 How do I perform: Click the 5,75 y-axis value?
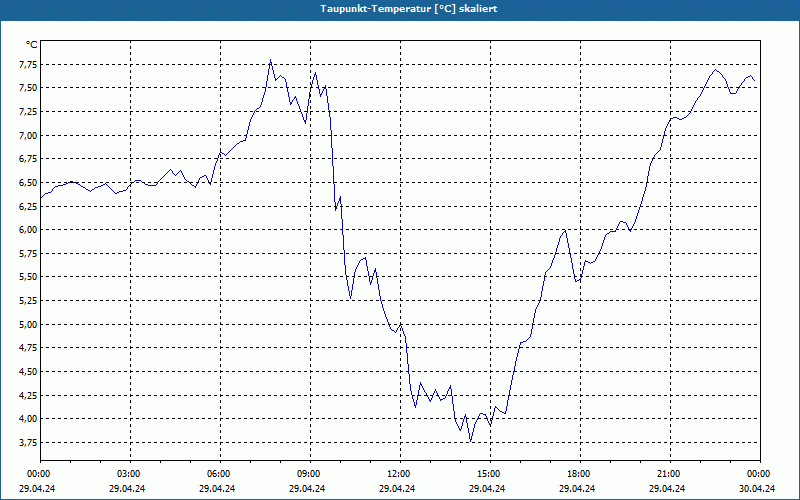click(29, 254)
